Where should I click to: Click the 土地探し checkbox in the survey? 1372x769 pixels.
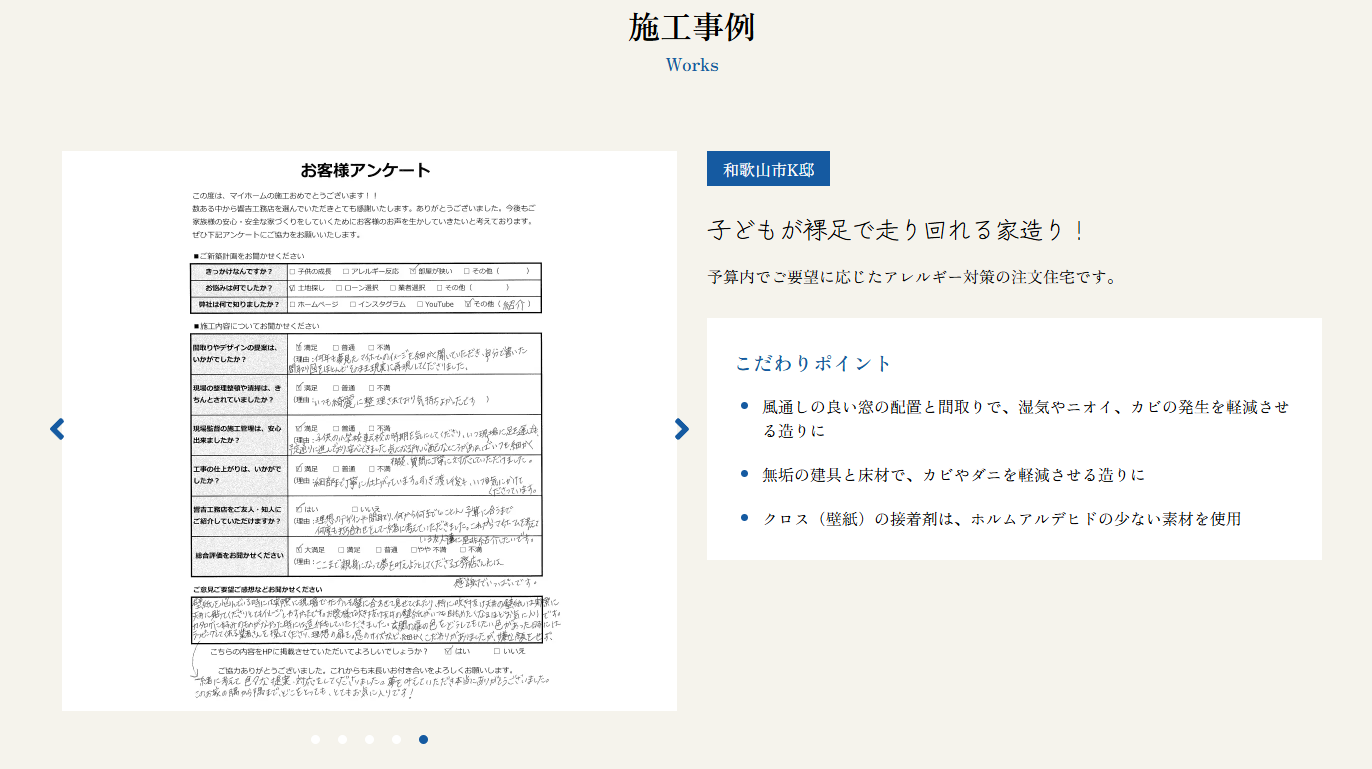coord(293,288)
